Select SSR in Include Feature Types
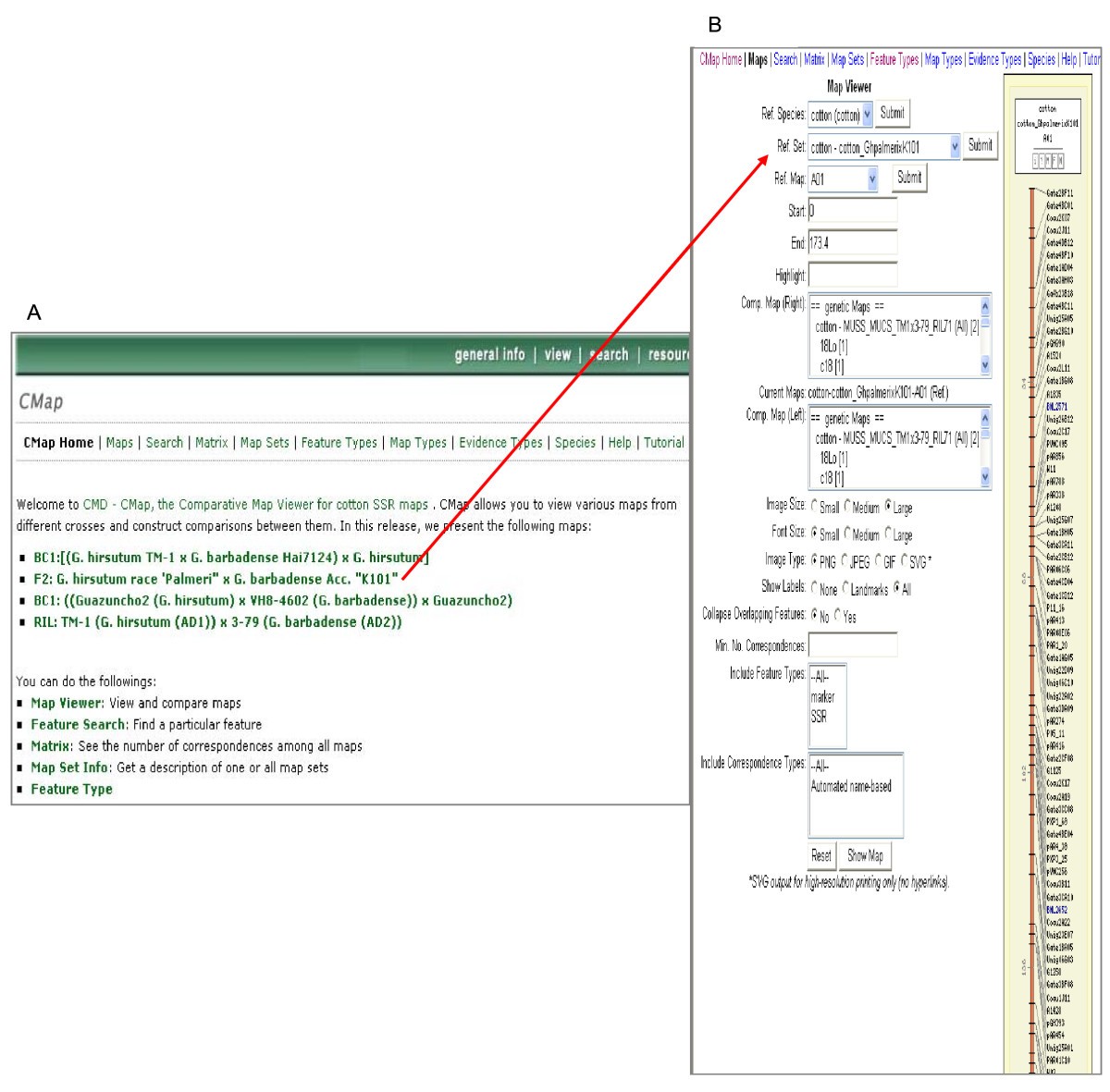1110x1092 pixels. coord(819,717)
